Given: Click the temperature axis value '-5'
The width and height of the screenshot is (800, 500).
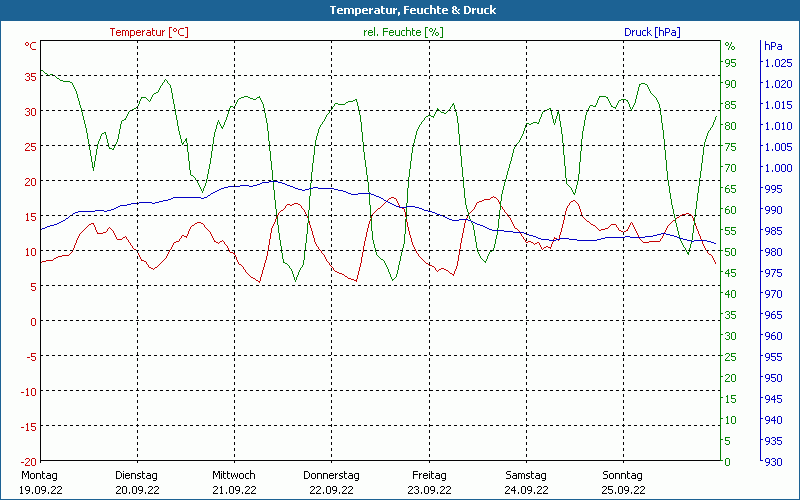Looking at the screenshot, I should point(32,357).
